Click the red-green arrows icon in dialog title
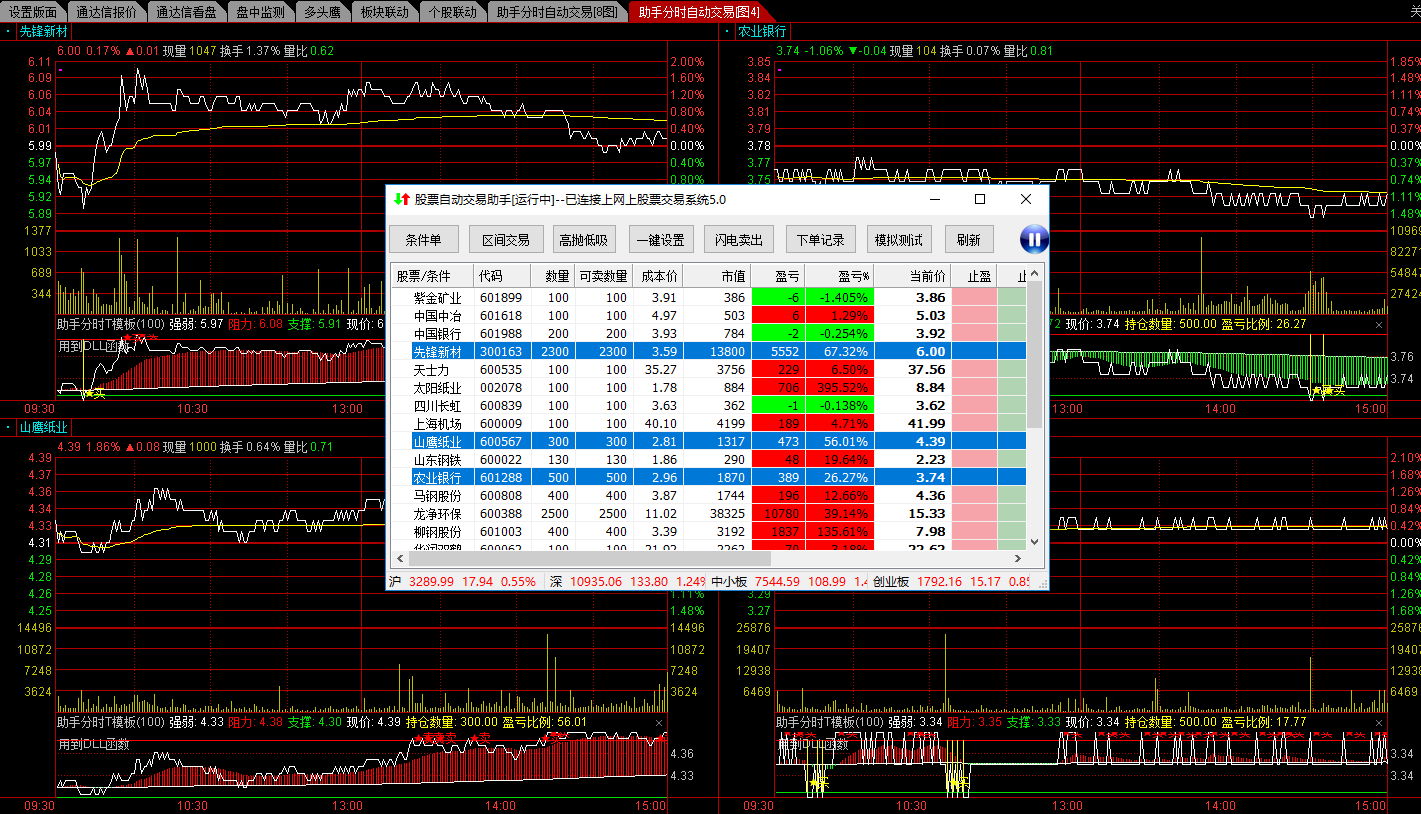The width and height of the screenshot is (1421, 814). (402, 199)
